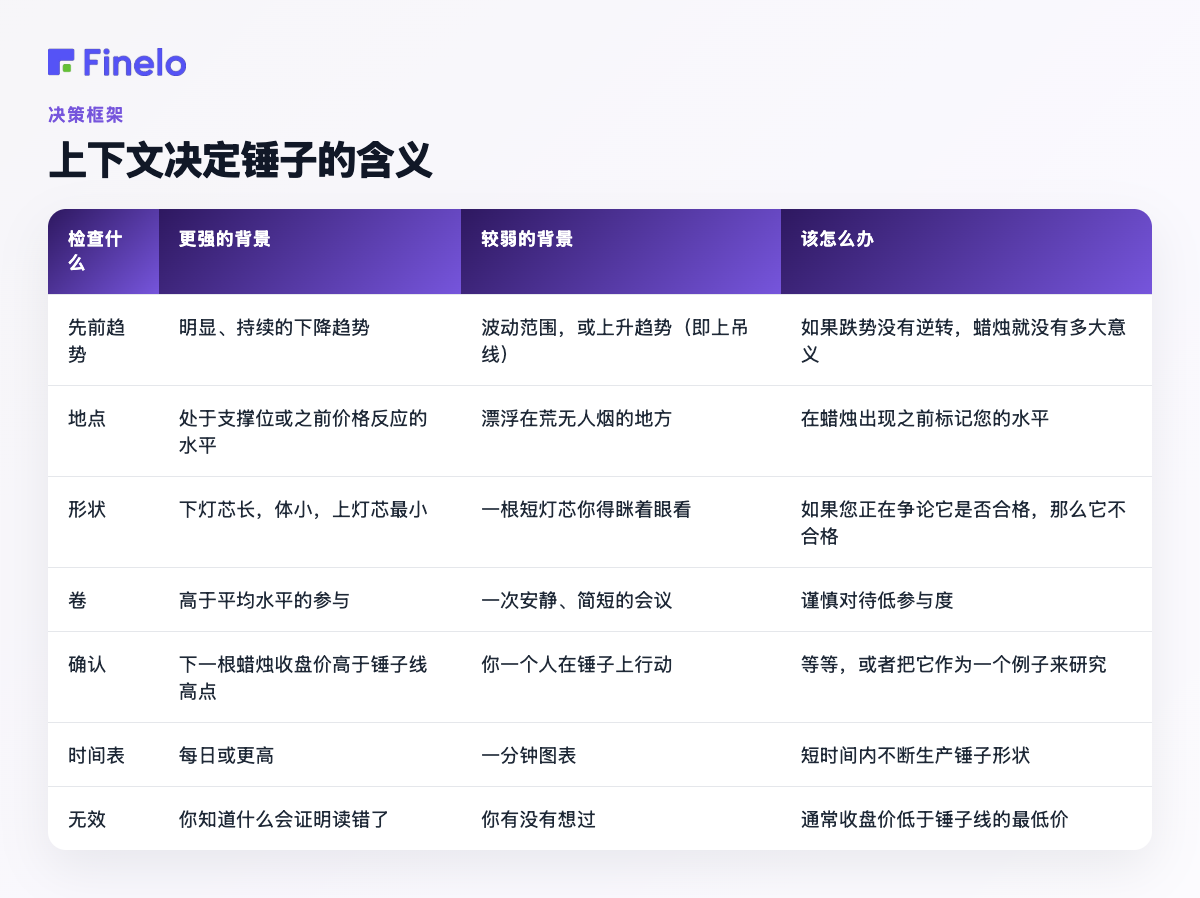The height and width of the screenshot is (898, 1200).
Task: Select the 无效 row label
Action: tap(87, 819)
